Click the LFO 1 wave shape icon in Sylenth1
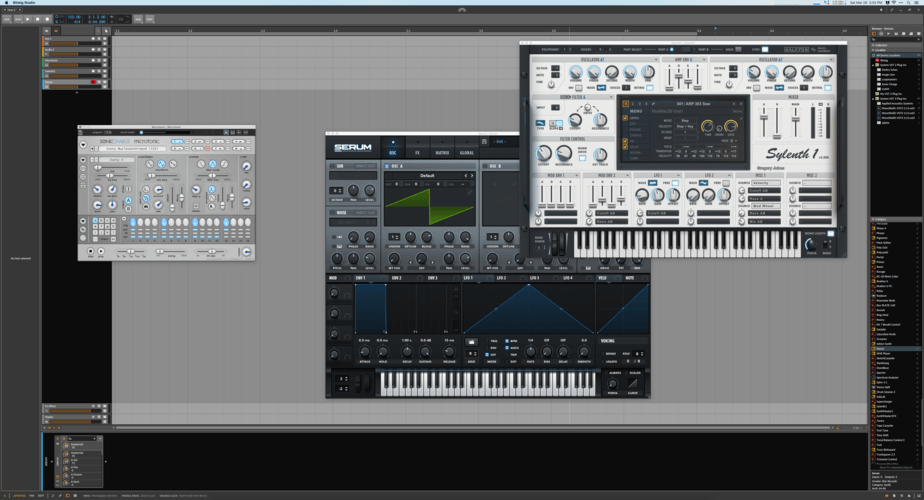 [653, 183]
